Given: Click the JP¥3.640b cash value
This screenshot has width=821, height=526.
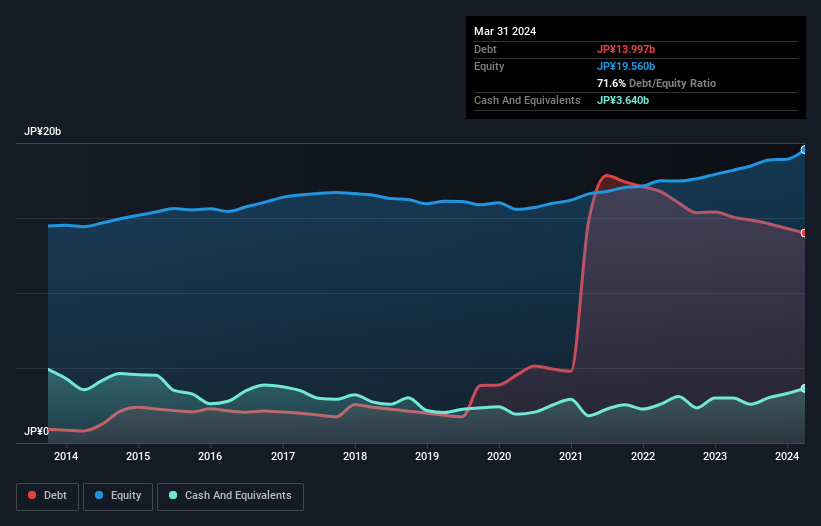Looking at the screenshot, I should [623, 100].
